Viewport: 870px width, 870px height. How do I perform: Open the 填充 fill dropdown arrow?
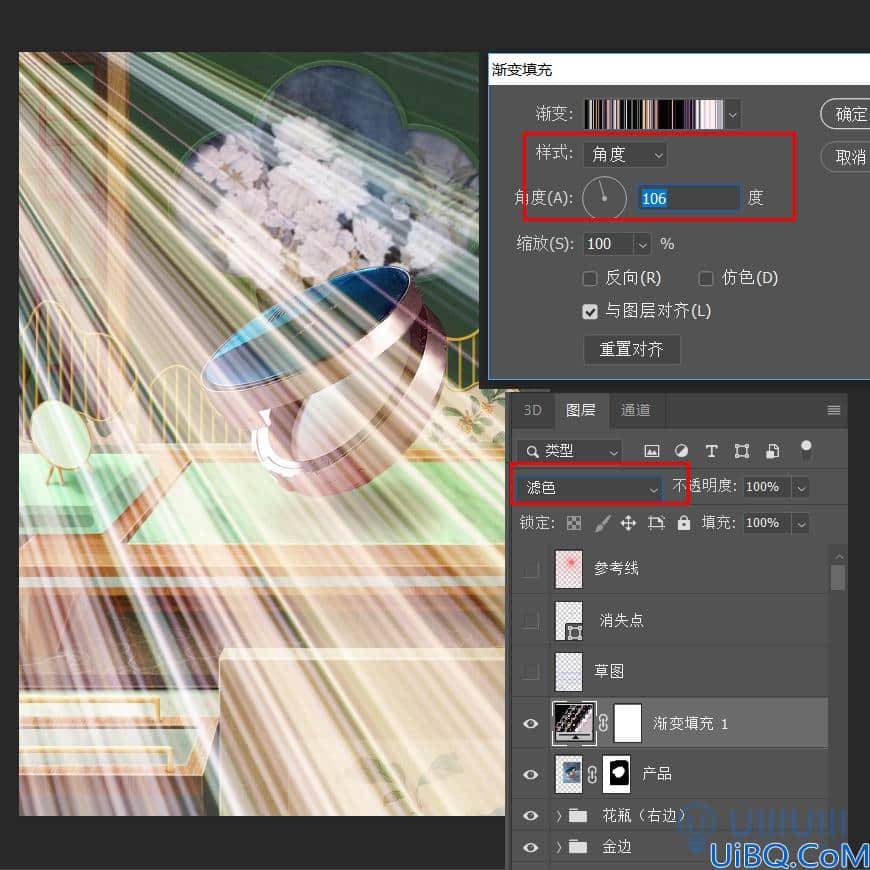(x=800, y=523)
